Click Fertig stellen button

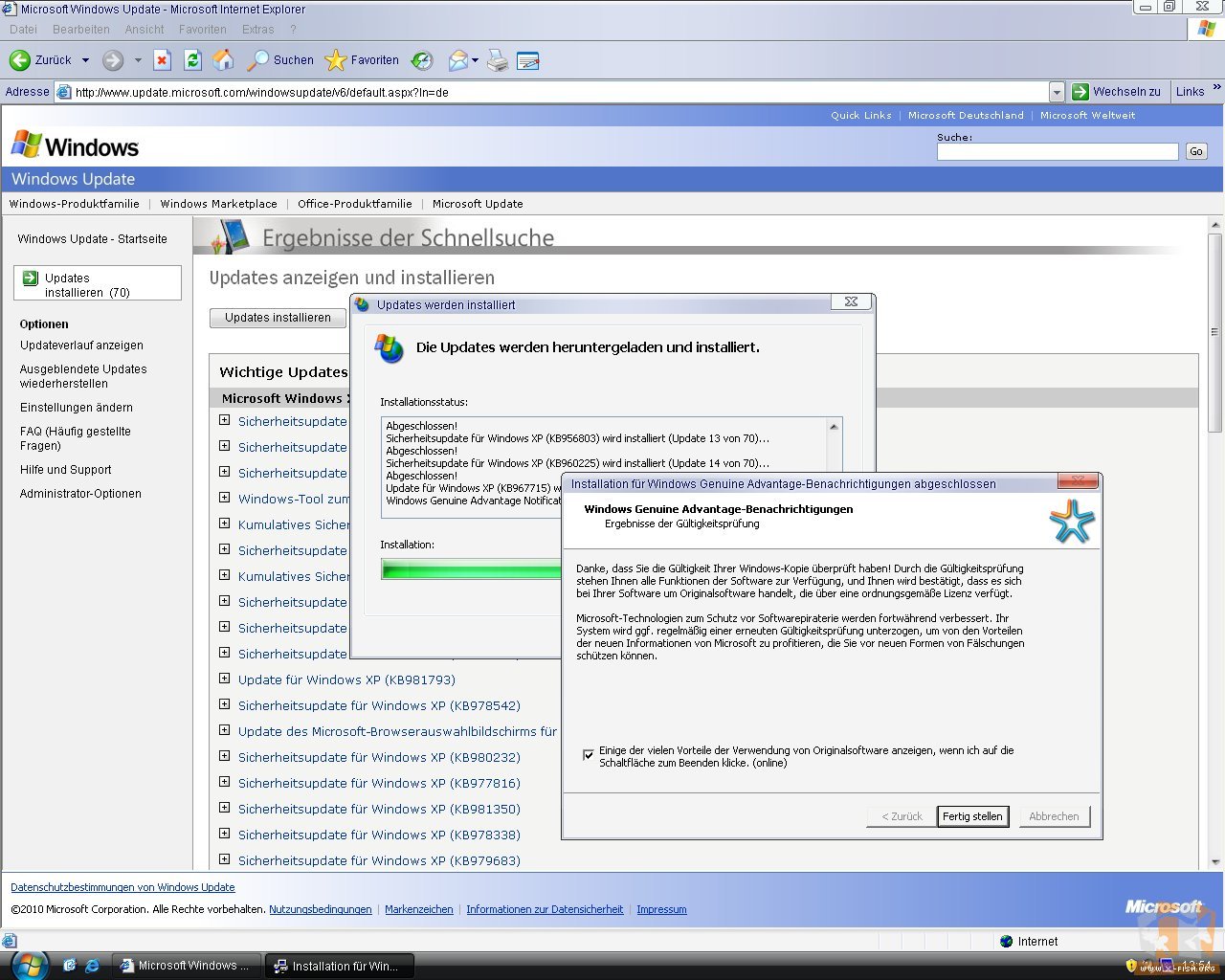tap(972, 816)
